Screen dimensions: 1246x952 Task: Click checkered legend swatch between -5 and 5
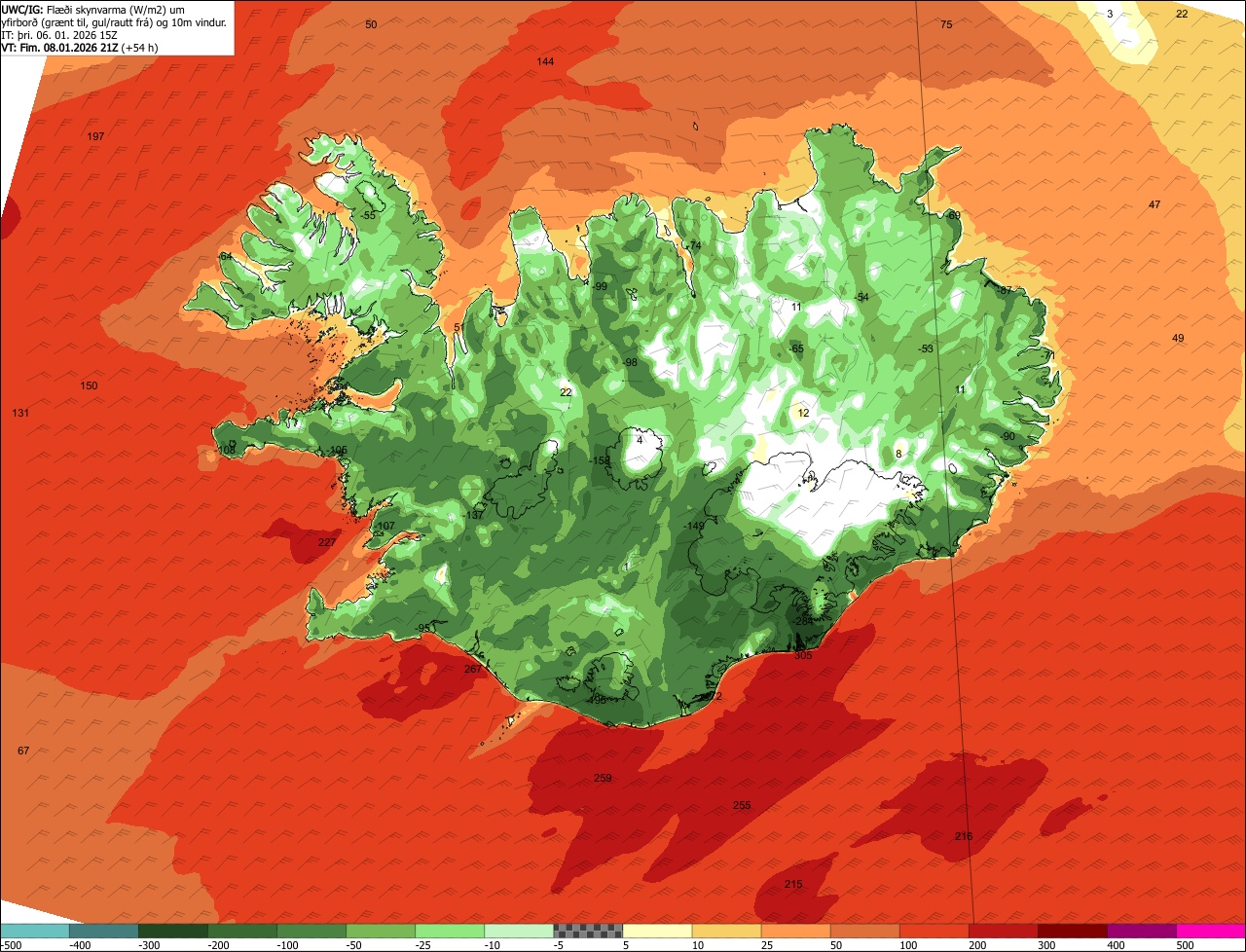click(588, 931)
